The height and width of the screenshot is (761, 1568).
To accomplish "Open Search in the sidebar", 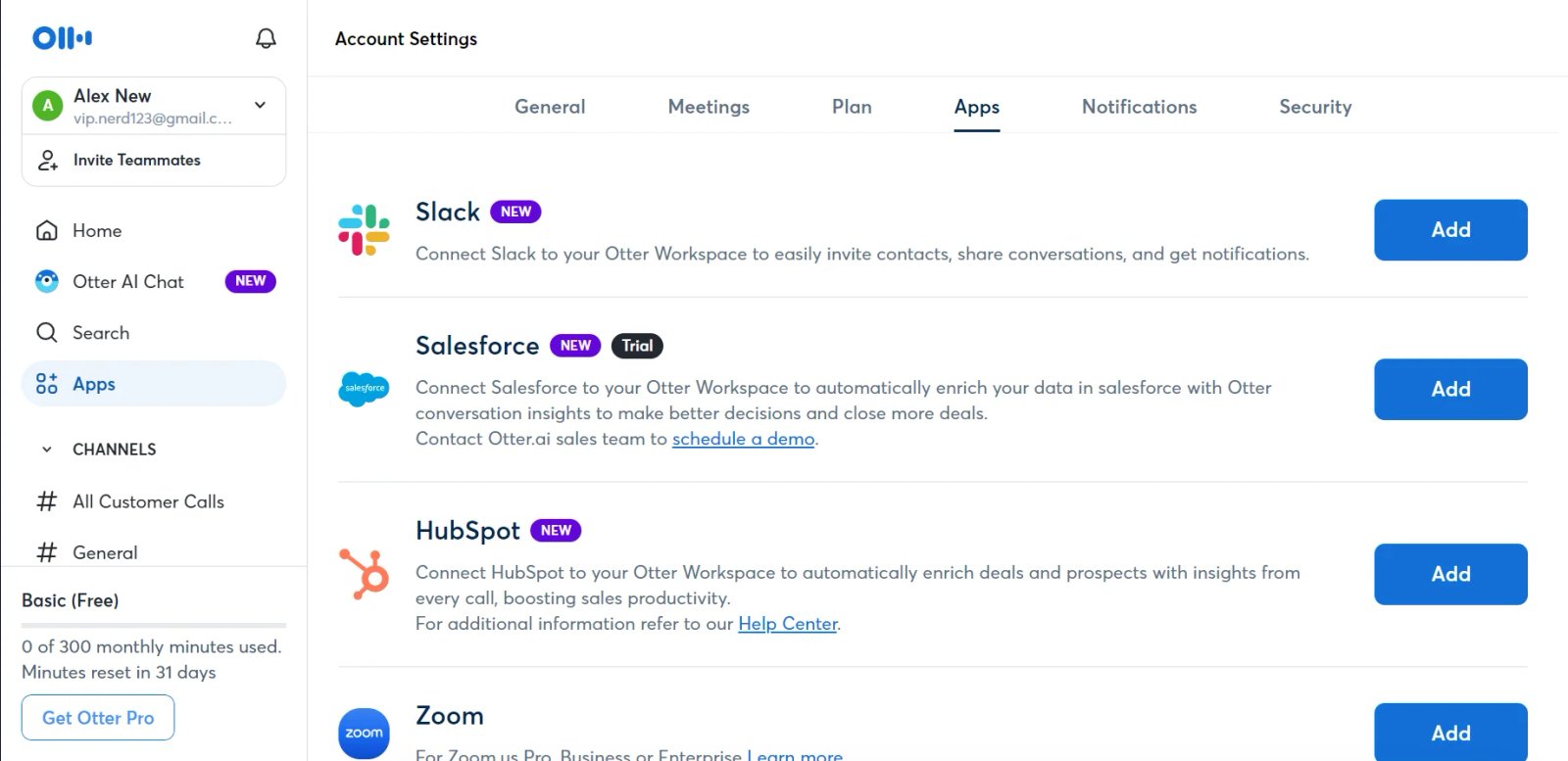I will click(100, 333).
